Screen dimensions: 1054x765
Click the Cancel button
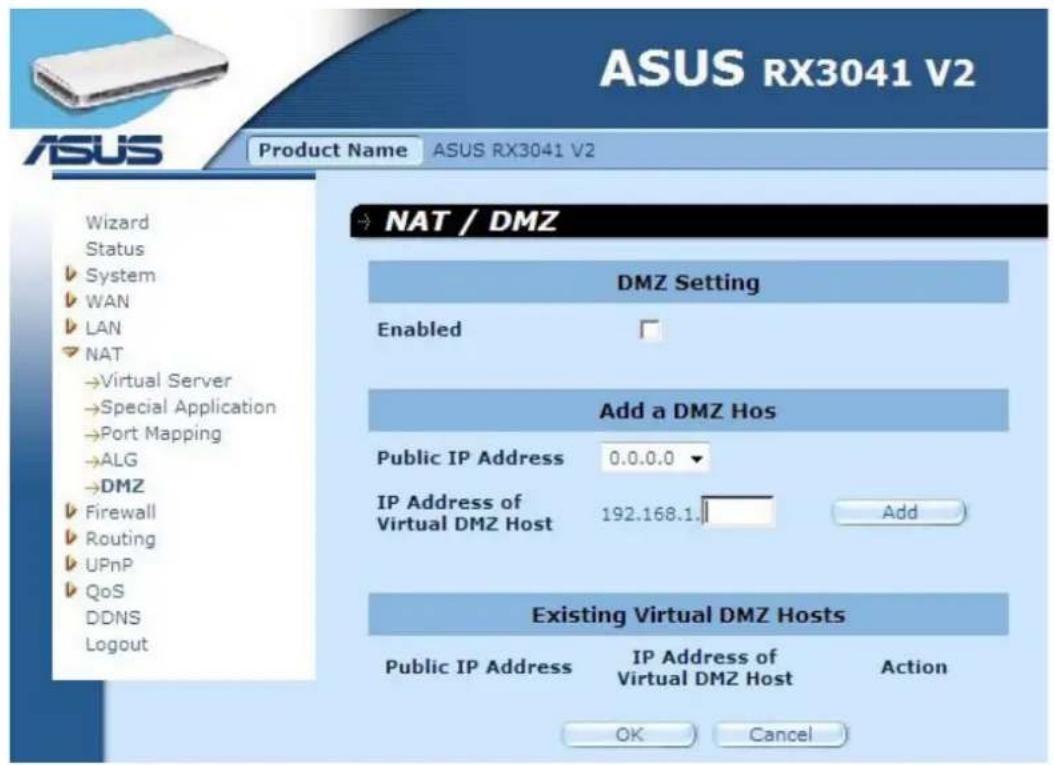click(x=780, y=734)
